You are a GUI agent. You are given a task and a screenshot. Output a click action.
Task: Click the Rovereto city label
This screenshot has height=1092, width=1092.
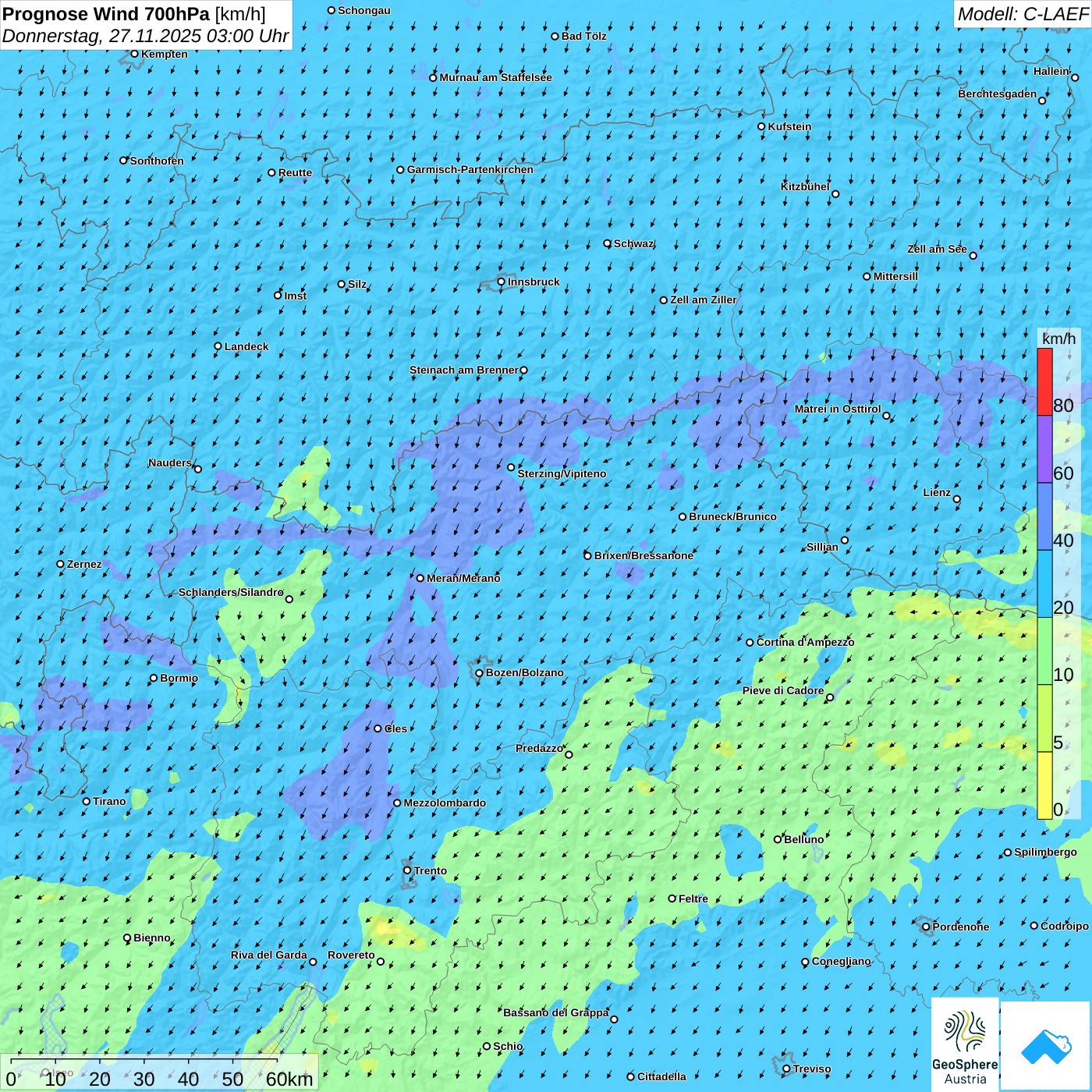[x=351, y=955]
